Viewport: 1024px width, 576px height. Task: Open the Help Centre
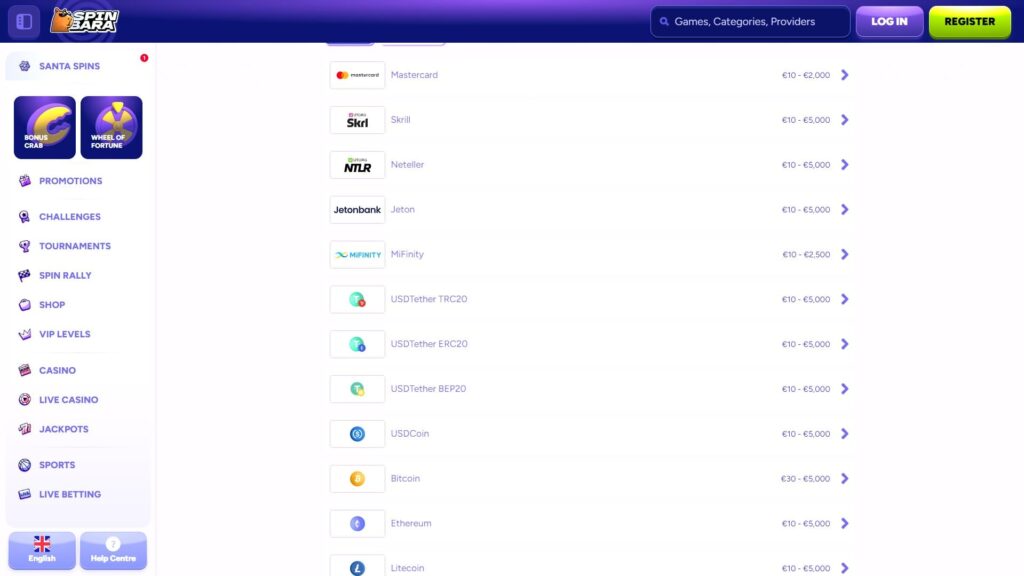(x=113, y=550)
